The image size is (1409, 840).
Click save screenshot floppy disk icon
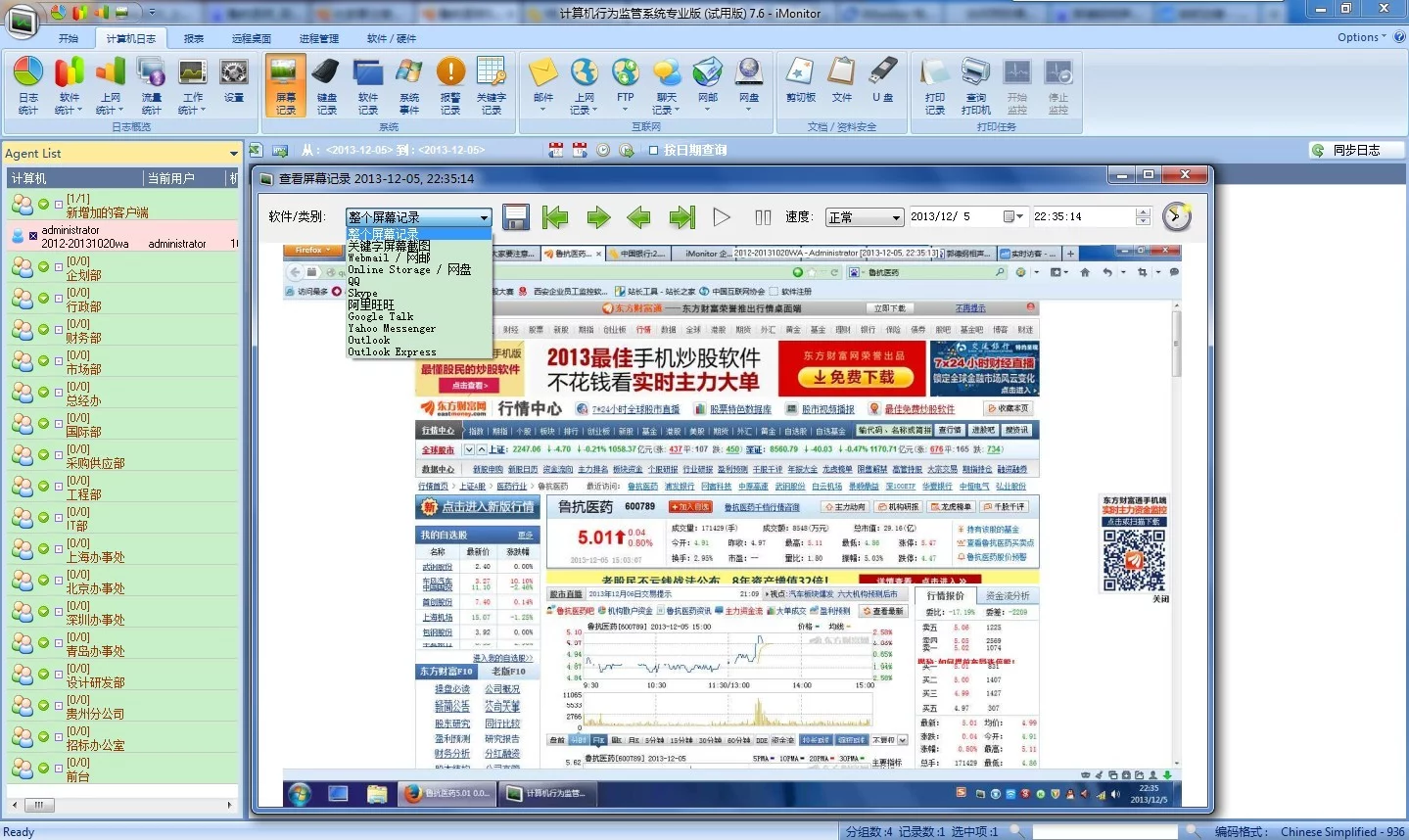515,217
